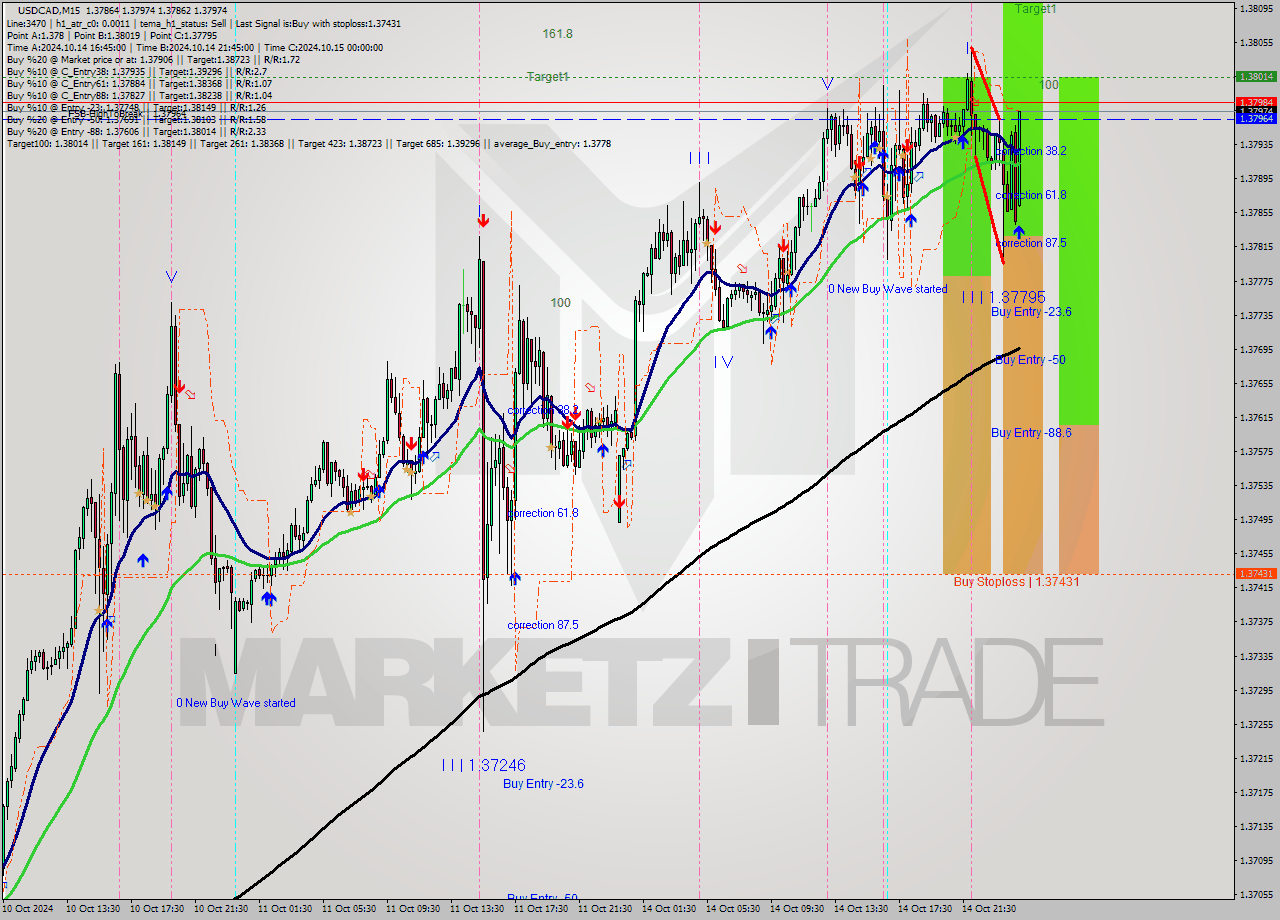Viewport: 1280px width, 920px height.
Task: Click the '14 Oct 13:30' time label
Action: pyautogui.click(x=862, y=909)
